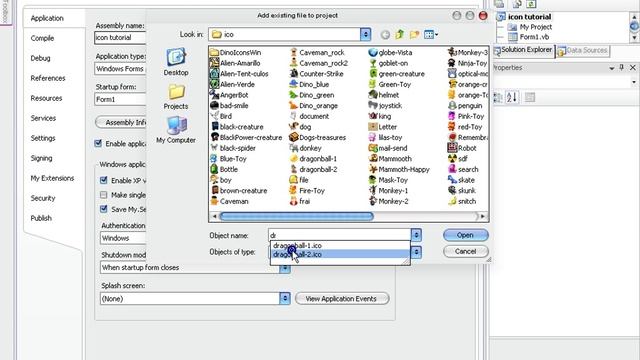Go back to previous folder in dialog
Viewport: 640px width, 360px height.
coord(385,35)
